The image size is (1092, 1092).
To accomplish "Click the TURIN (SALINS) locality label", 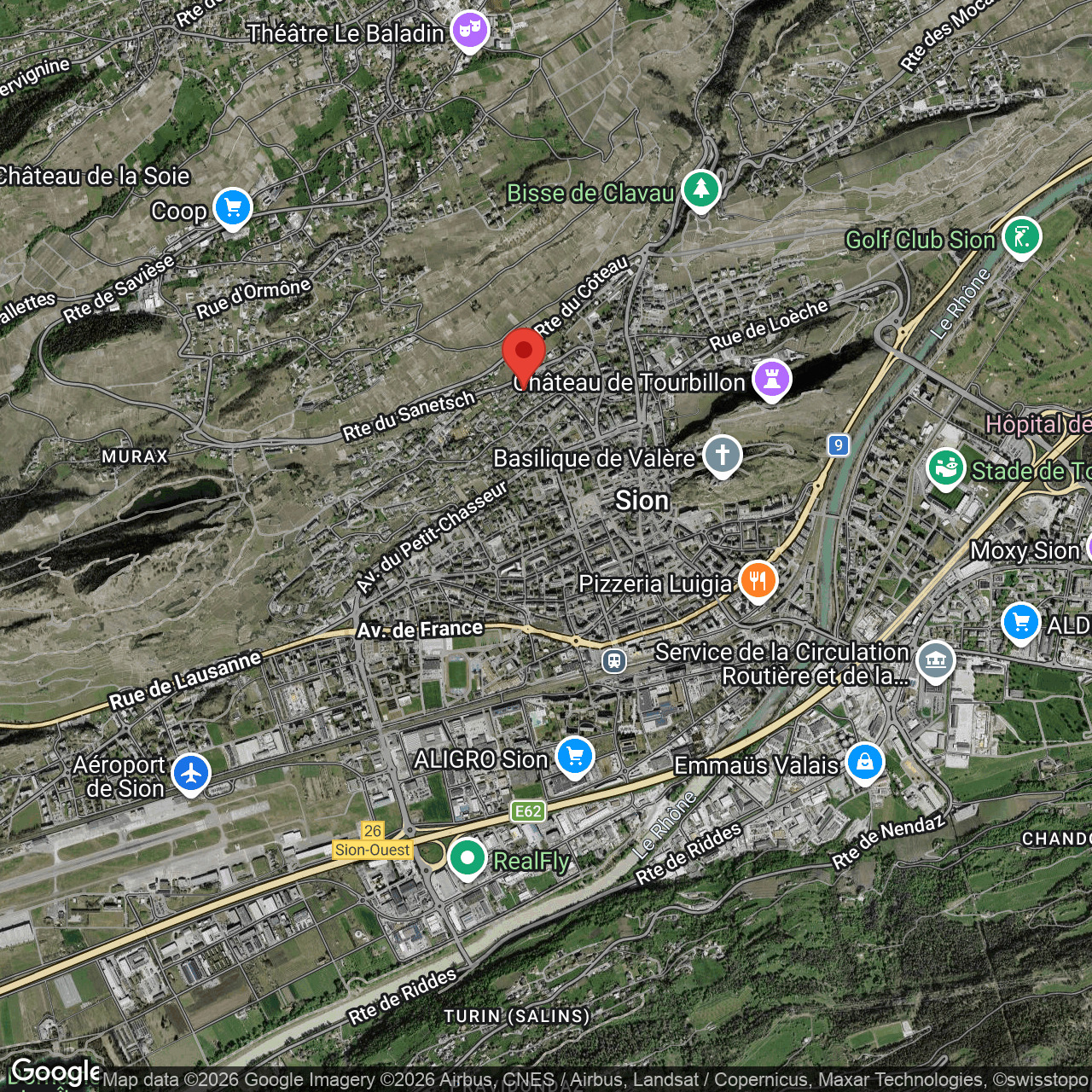I will (x=517, y=1016).
